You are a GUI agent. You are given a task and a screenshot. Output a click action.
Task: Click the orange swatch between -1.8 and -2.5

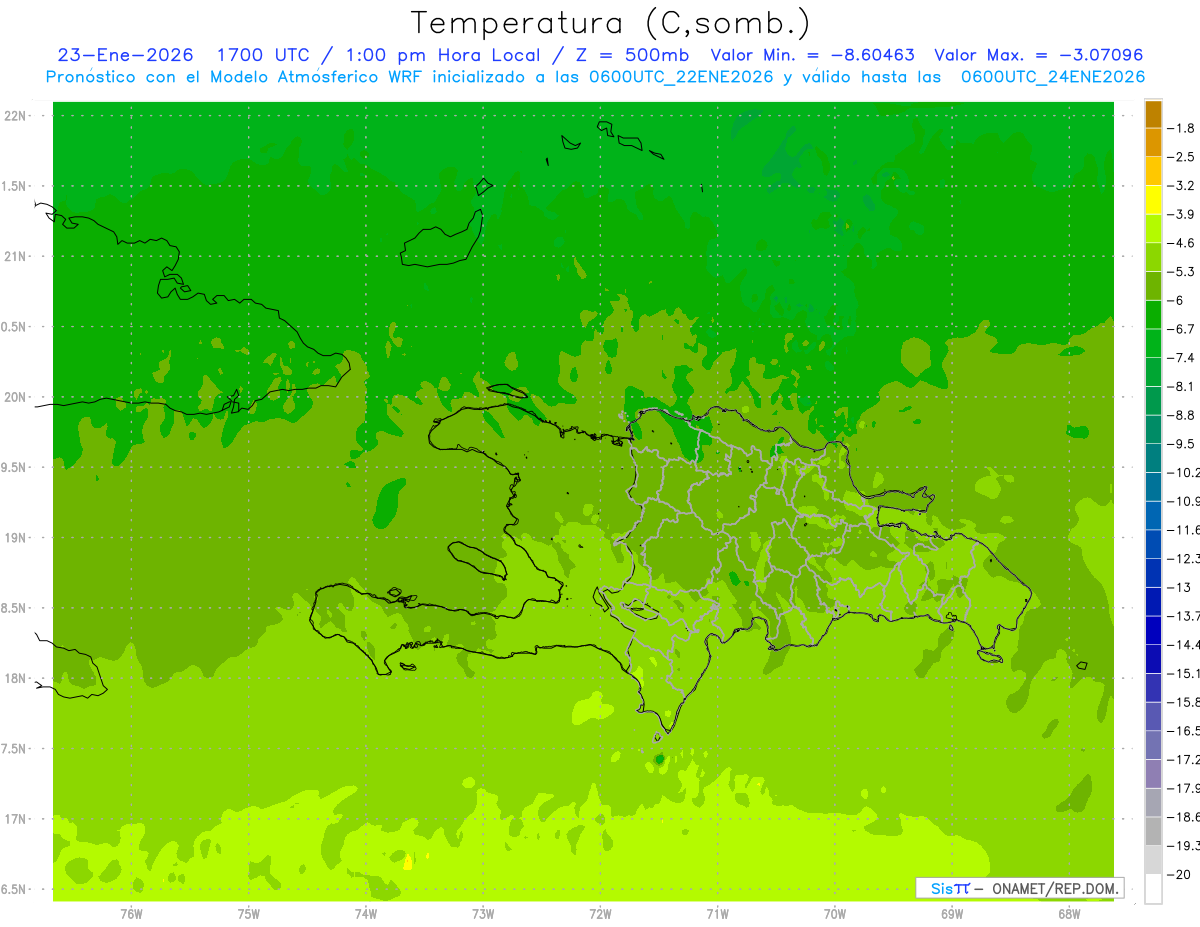click(x=1154, y=143)
